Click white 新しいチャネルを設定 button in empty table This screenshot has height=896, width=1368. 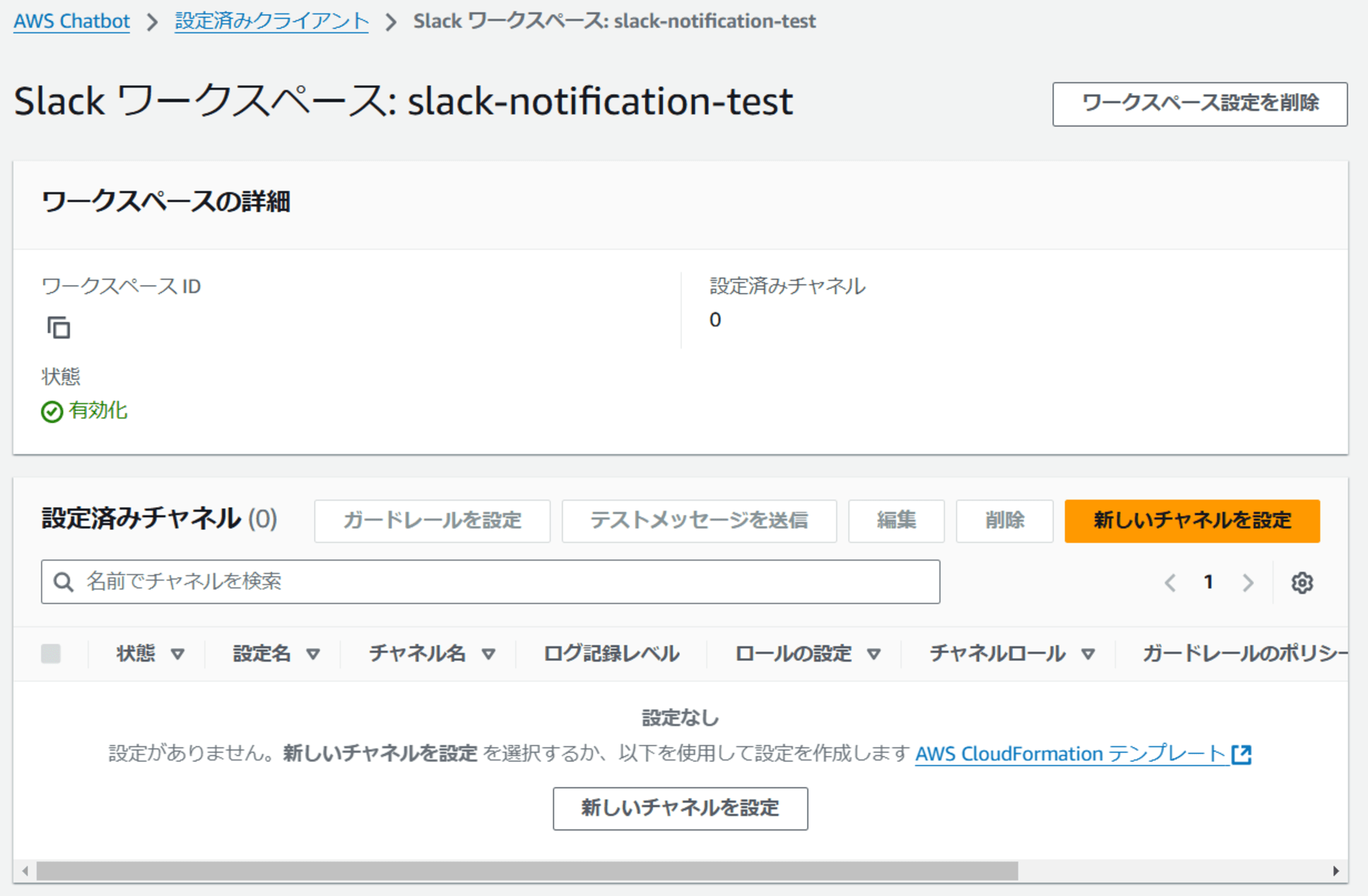click(x=680, y=808)
